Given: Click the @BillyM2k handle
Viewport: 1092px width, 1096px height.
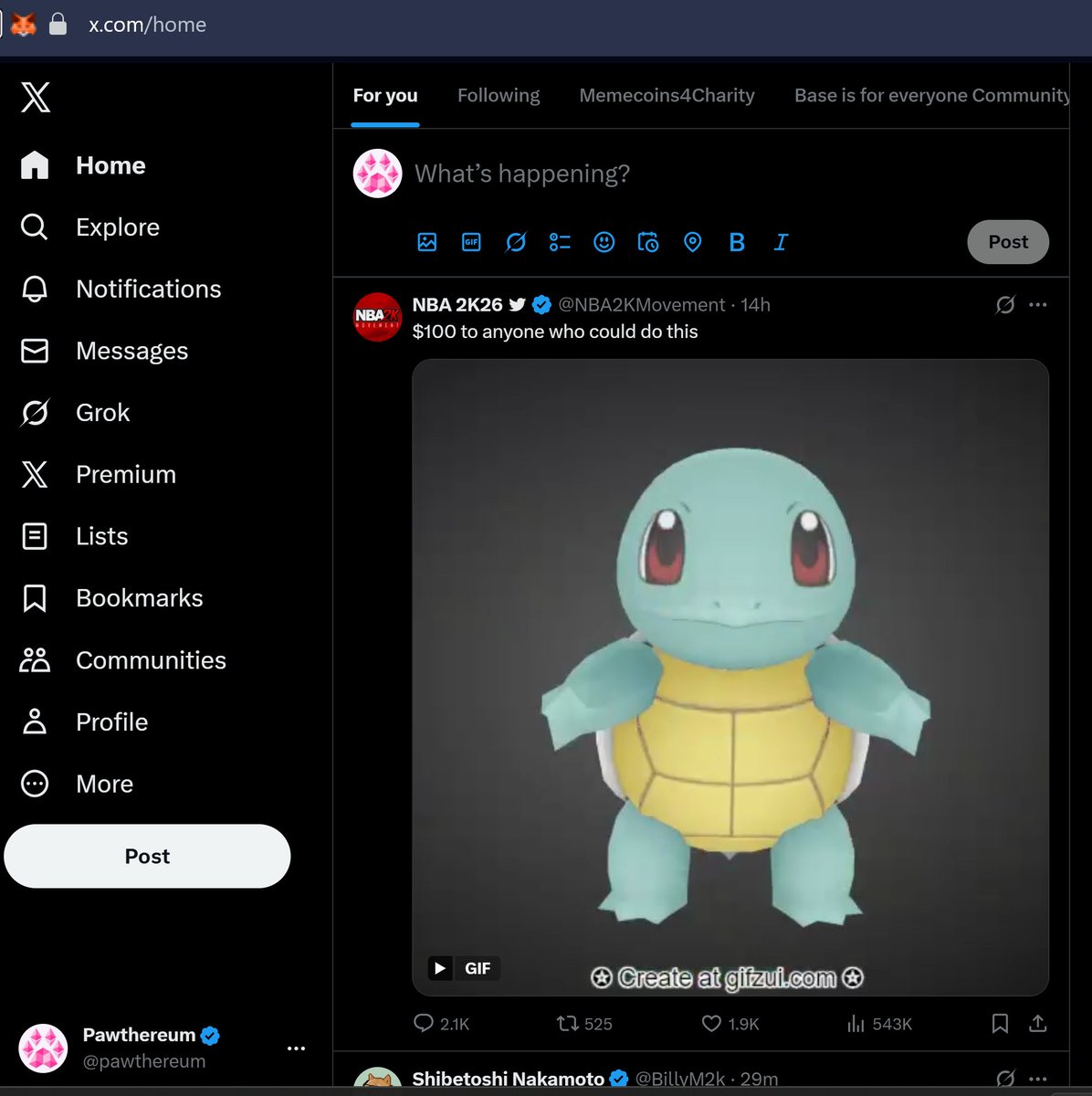Looking at the screenshot, I should 679,1080.
